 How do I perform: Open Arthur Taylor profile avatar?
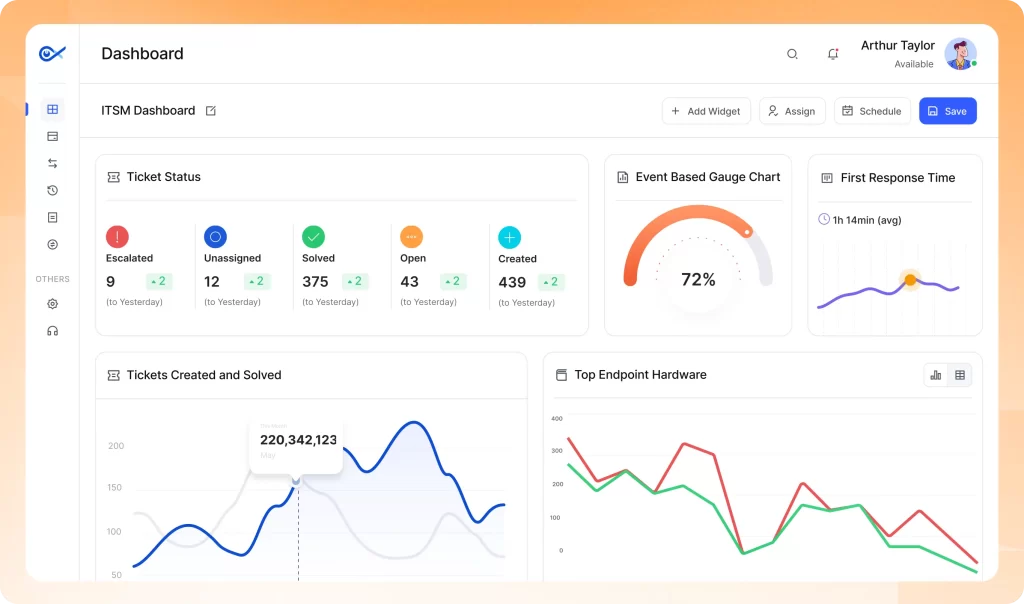click(x=960, y=54)
